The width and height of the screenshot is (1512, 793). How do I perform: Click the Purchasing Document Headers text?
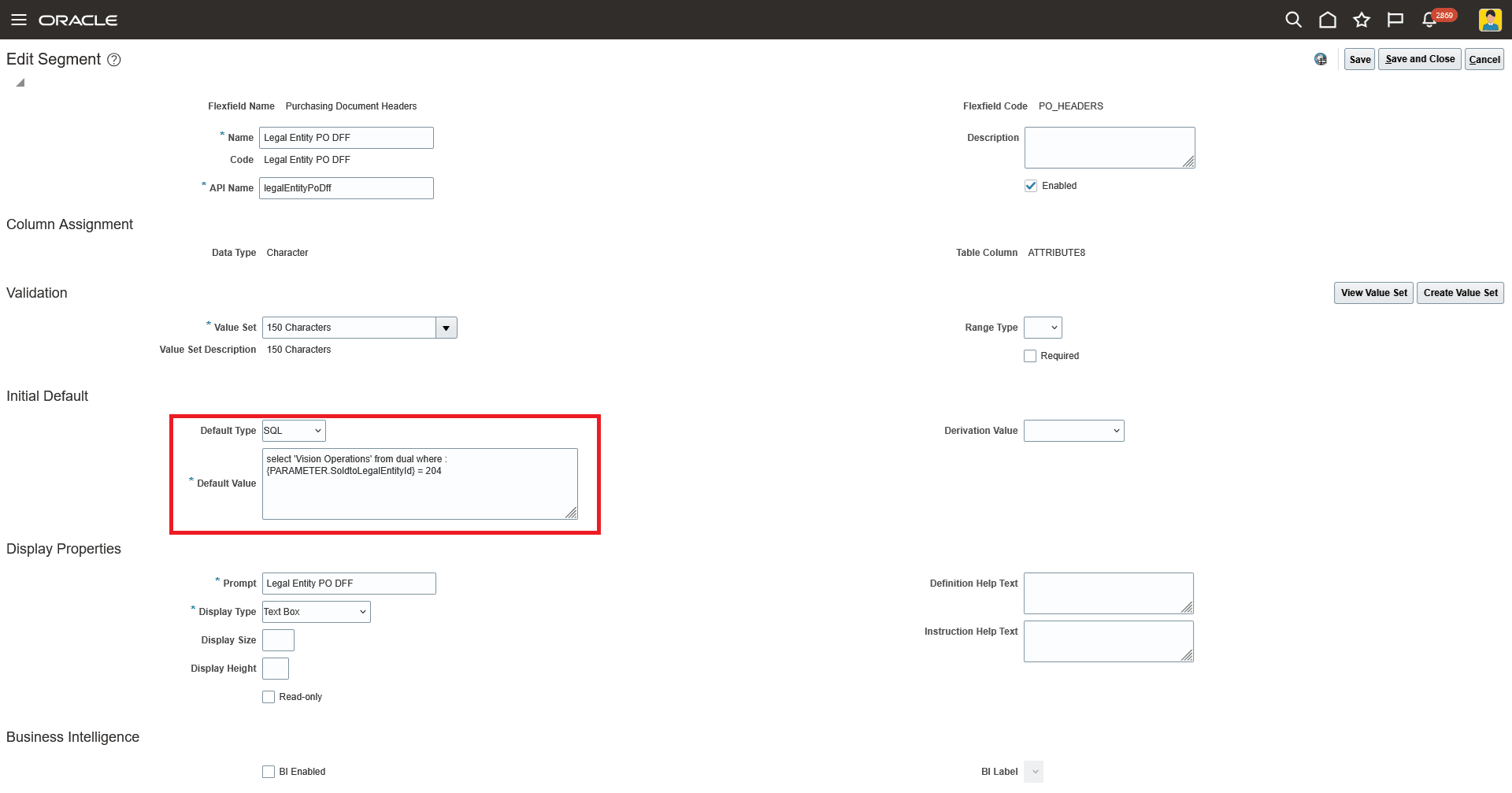pos(351,106)
